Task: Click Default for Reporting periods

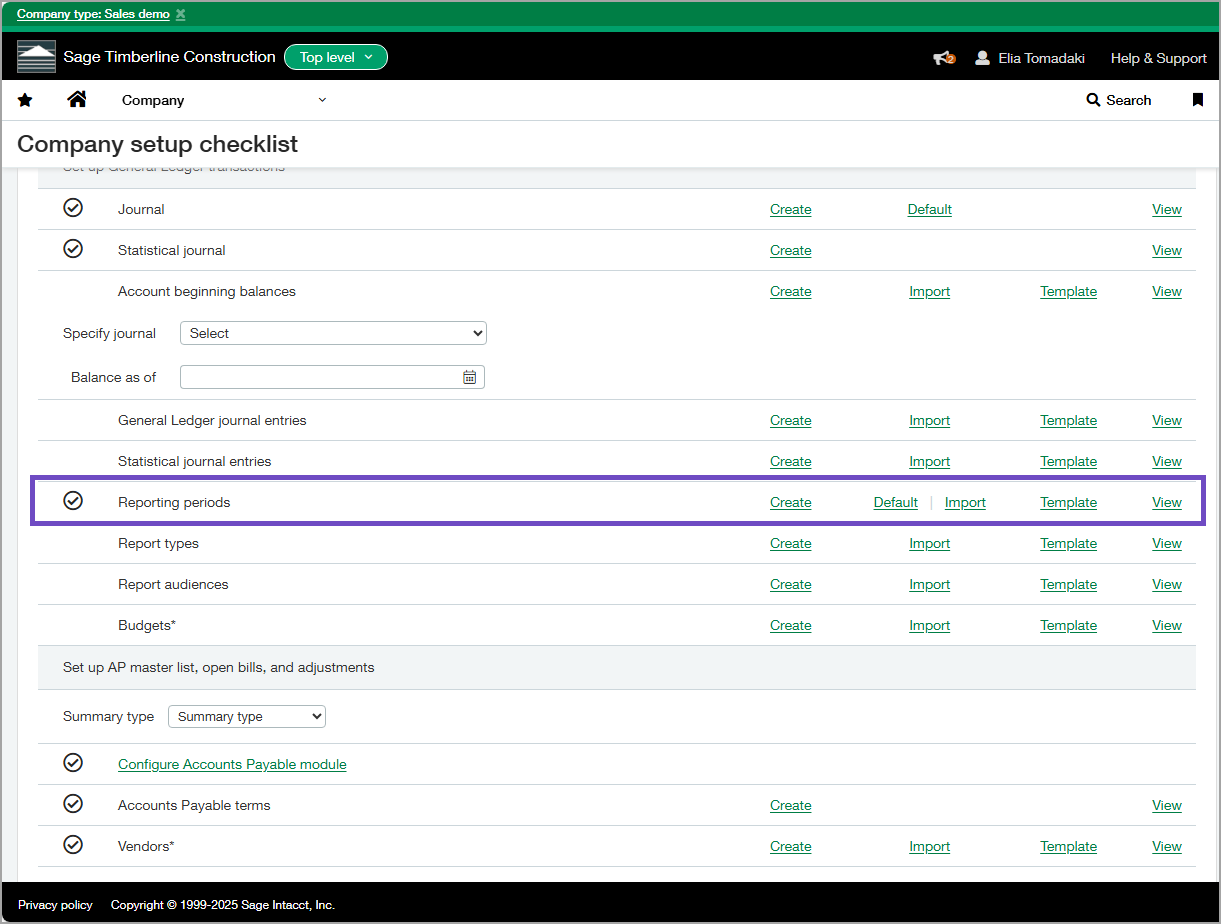Action: (895, 502)
